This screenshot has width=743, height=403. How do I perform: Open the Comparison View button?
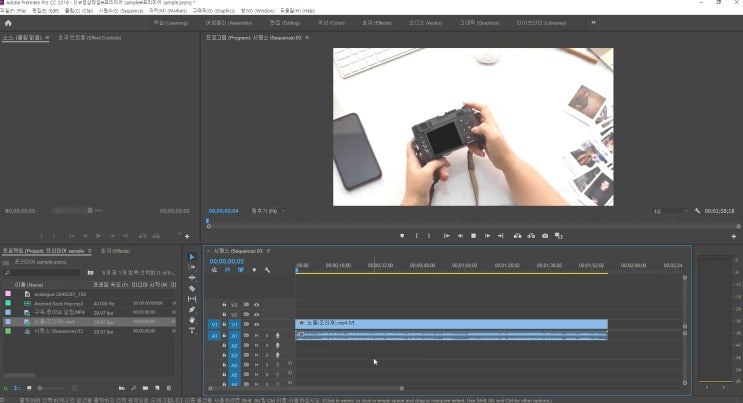pyautogui.click(x=559, y=236)
